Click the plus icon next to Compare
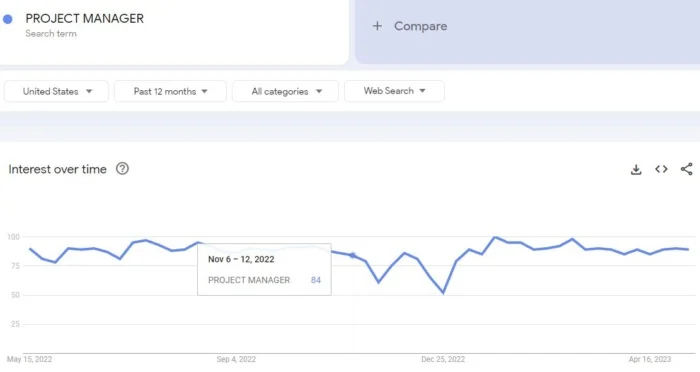The height and width of the screenshot is (372, 700). (x=377, y=26)
